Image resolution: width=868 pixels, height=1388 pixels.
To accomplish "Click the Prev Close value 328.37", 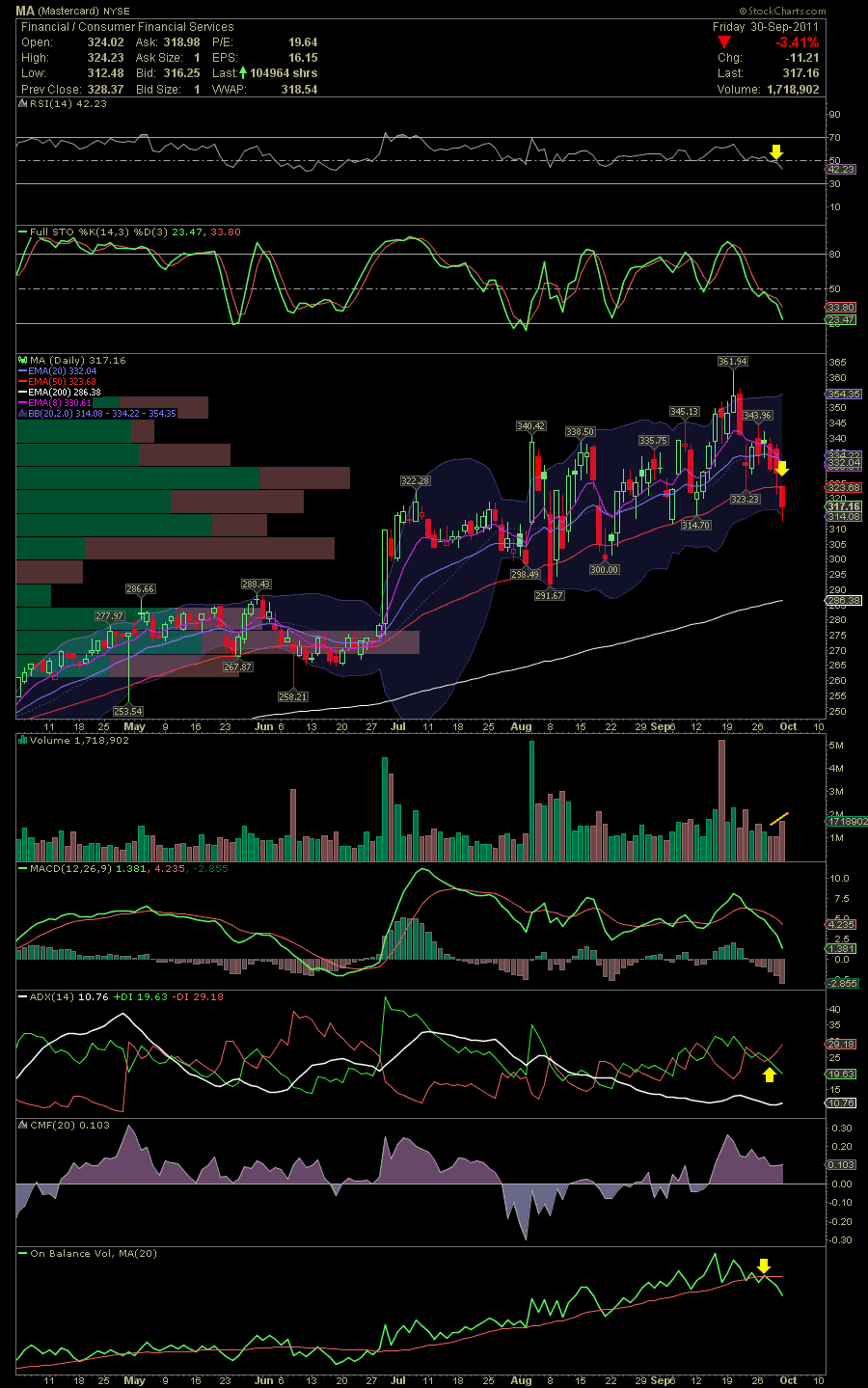I will 106,90.
